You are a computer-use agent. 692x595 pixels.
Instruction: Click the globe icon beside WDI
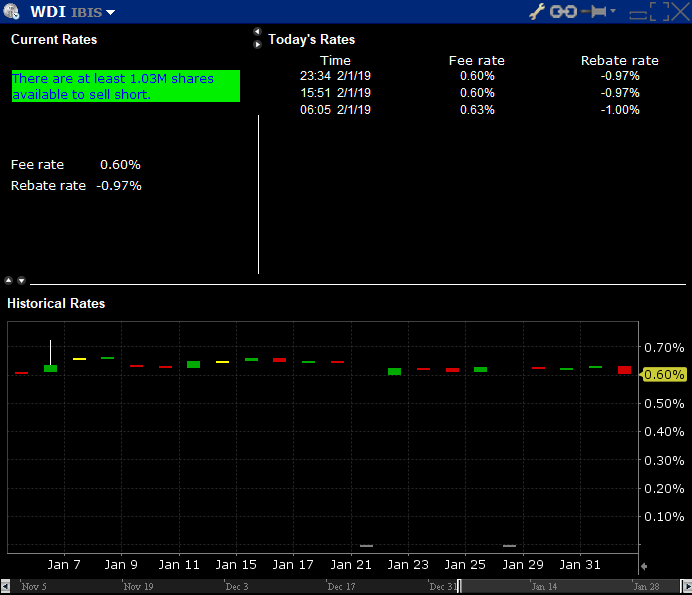pyautogui.click(x=12, y=12)
